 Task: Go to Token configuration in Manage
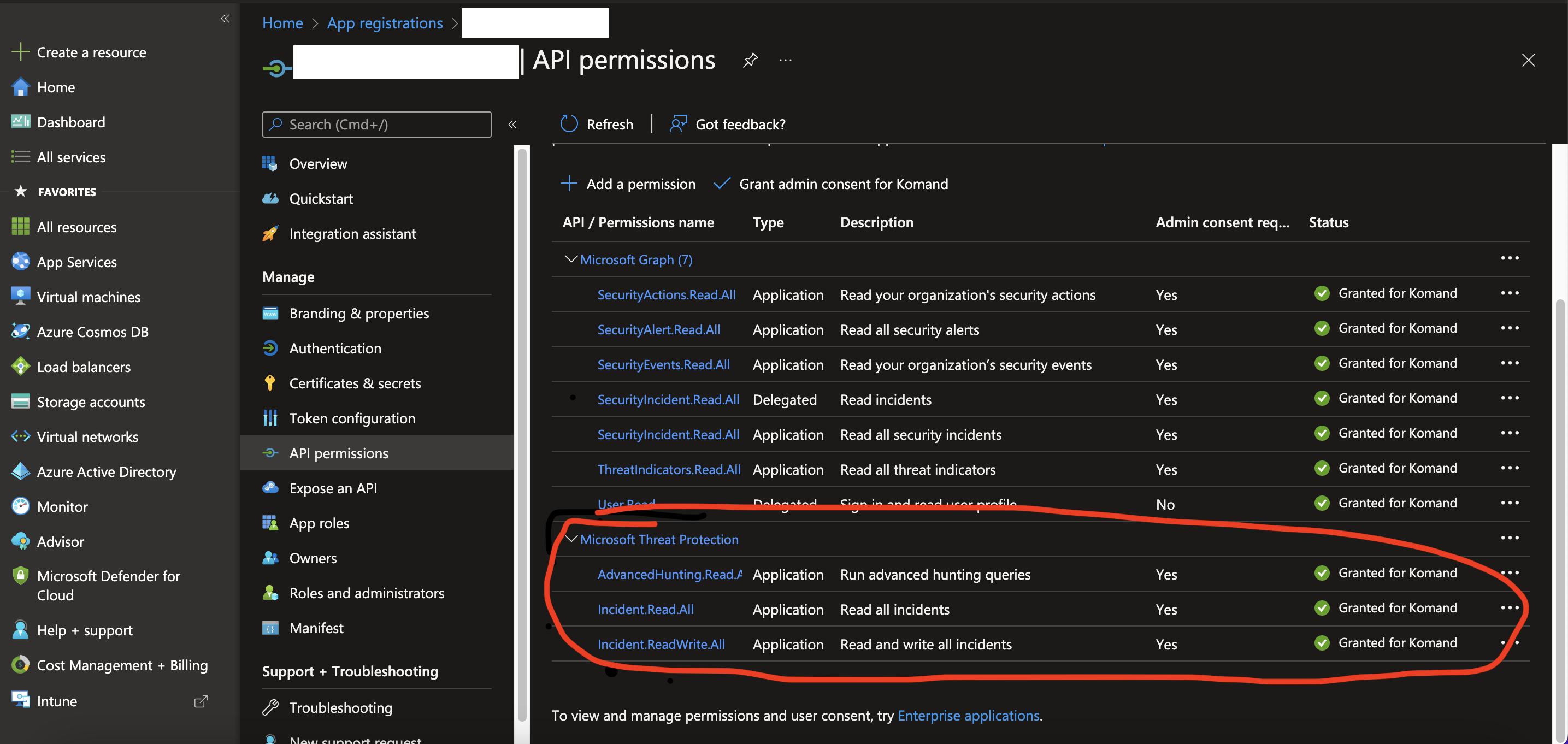(x=352, y=418)
